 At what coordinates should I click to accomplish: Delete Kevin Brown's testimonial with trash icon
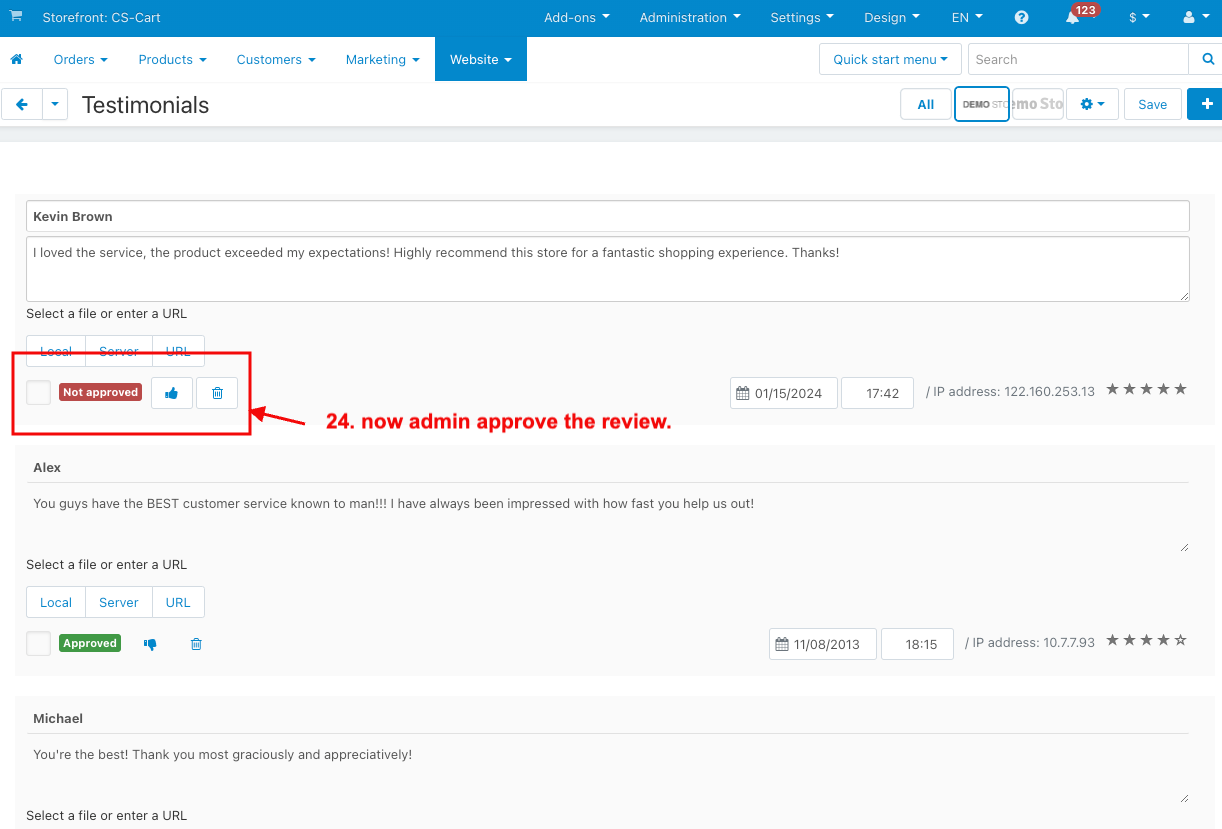[x=217, y=393]
